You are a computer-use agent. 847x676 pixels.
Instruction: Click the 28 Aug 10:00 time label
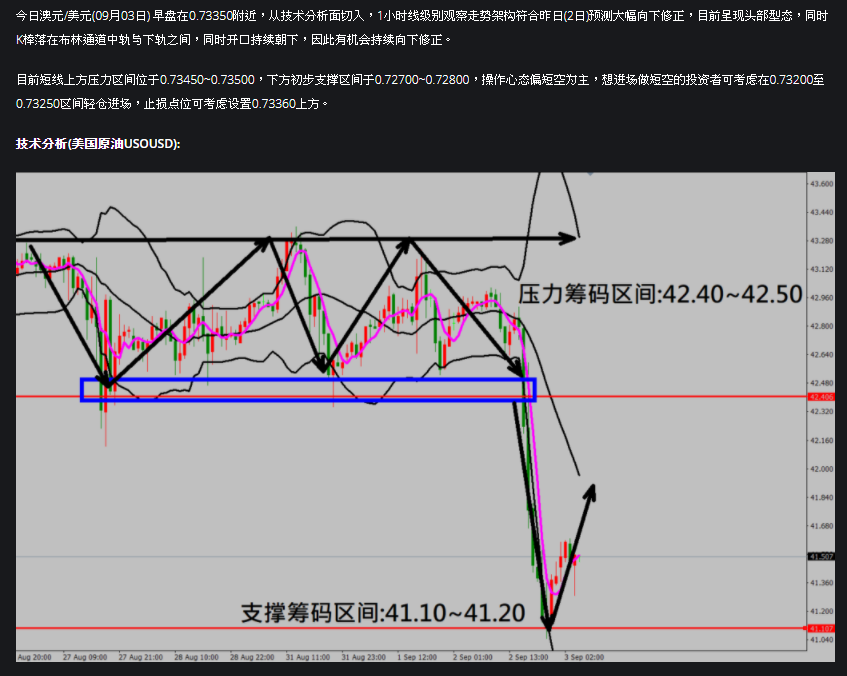point(196,658)
